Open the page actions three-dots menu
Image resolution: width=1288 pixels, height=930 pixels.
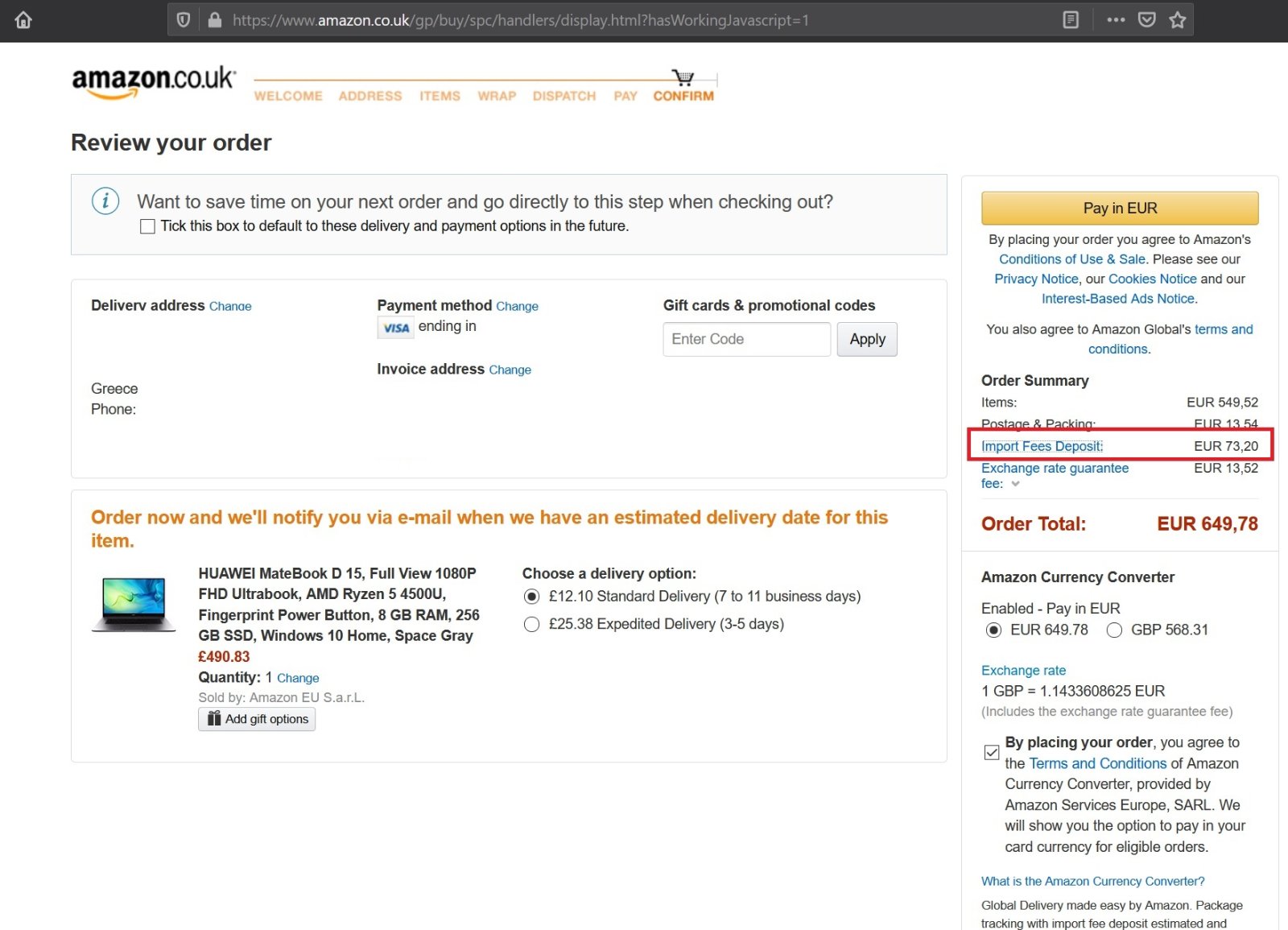pos(1116,19)
